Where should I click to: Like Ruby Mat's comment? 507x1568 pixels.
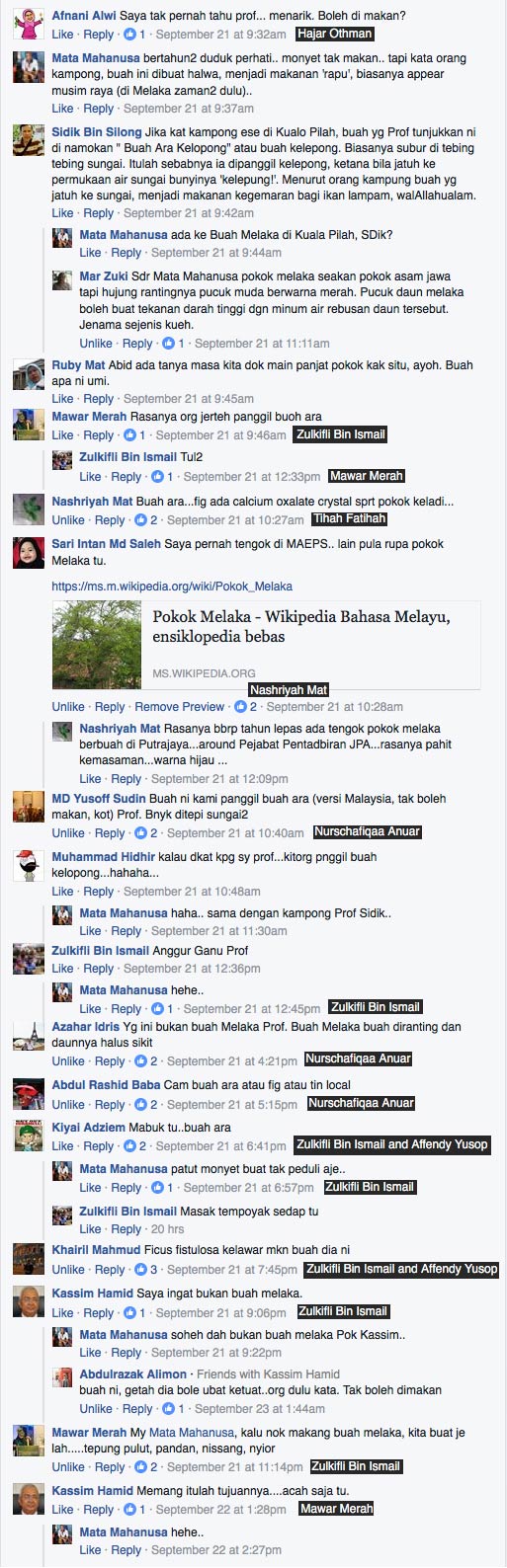(x=62, y=399)
